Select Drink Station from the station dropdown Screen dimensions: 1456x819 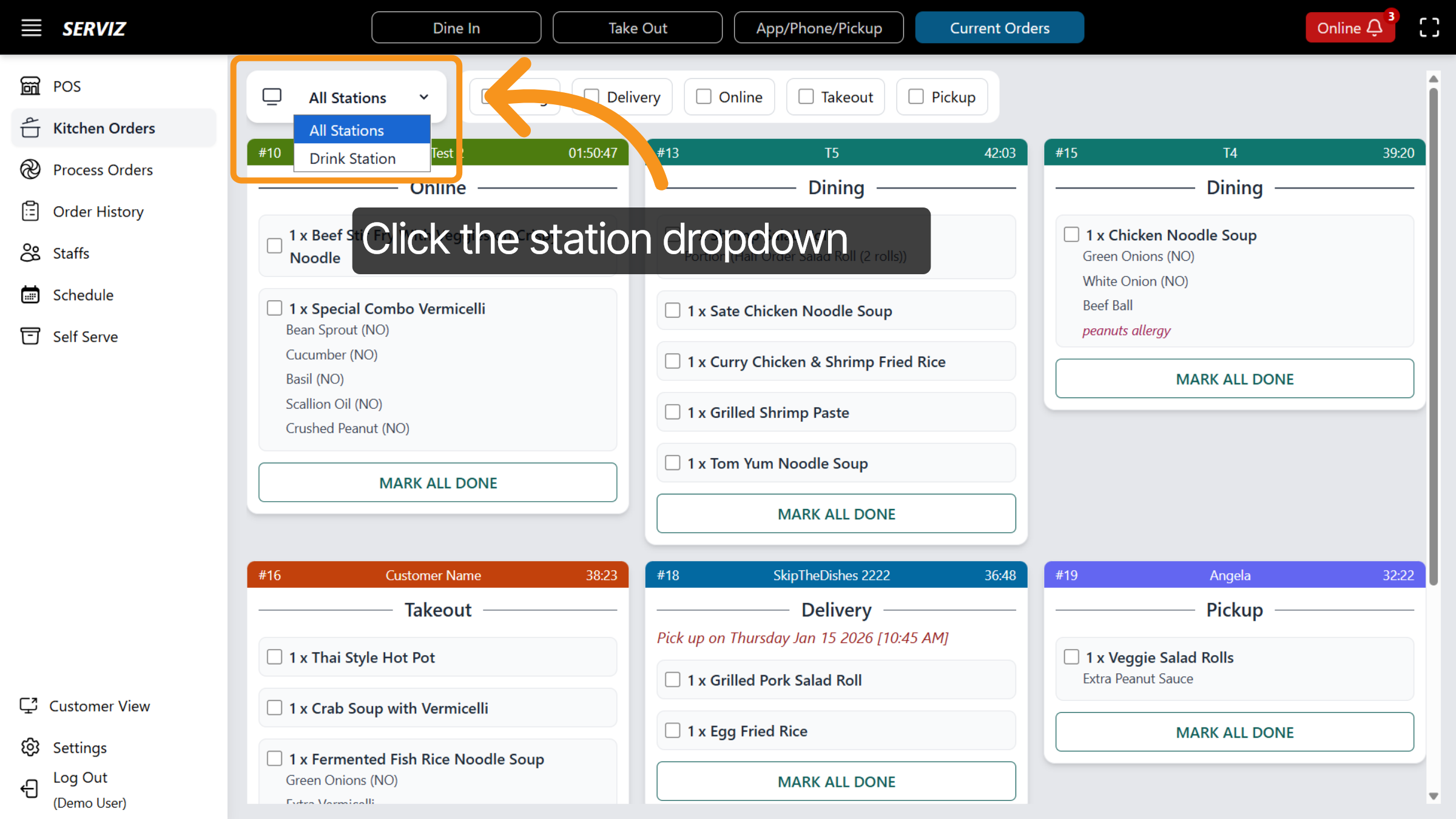[x=352, y=158]
